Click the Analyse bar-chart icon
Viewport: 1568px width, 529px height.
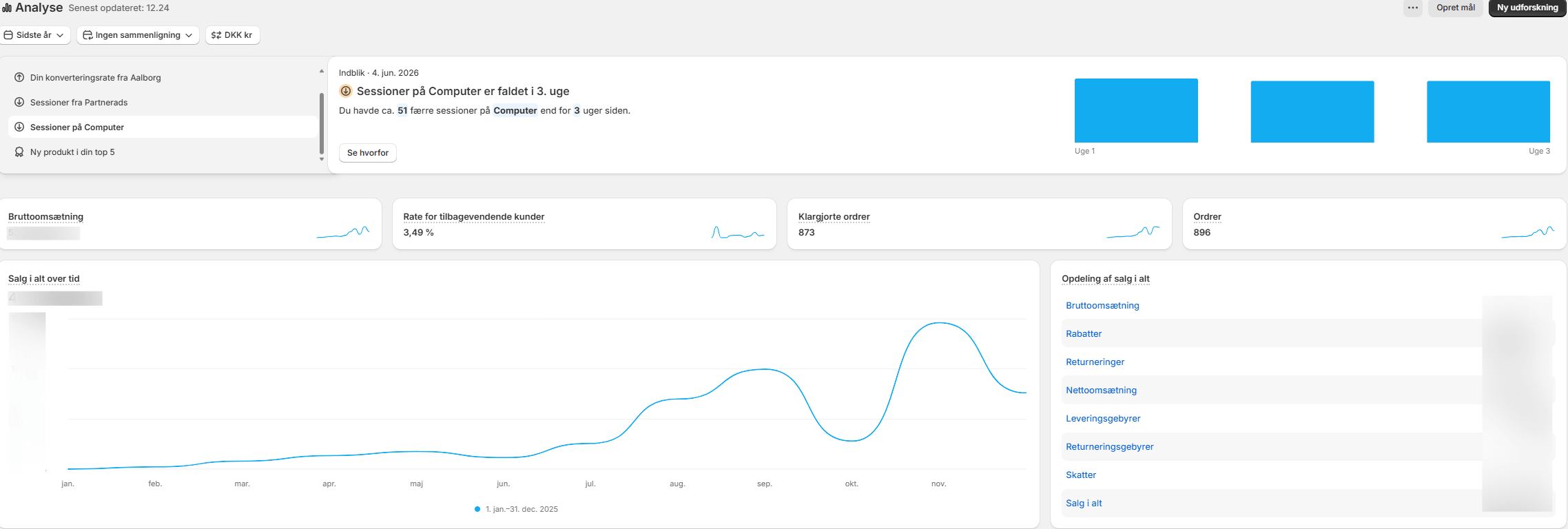(7, 8)
